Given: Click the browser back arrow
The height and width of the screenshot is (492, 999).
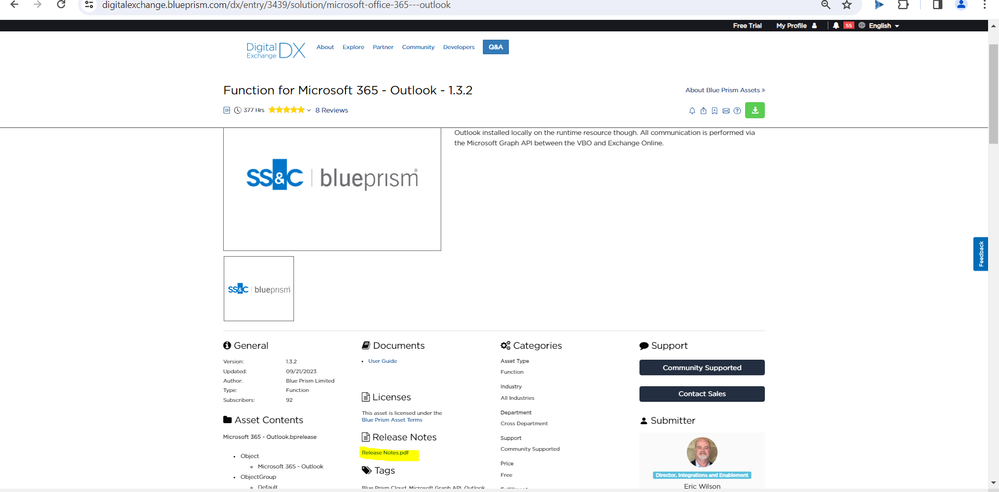Looking at the screenshot, I should click(x=15, y=4).
